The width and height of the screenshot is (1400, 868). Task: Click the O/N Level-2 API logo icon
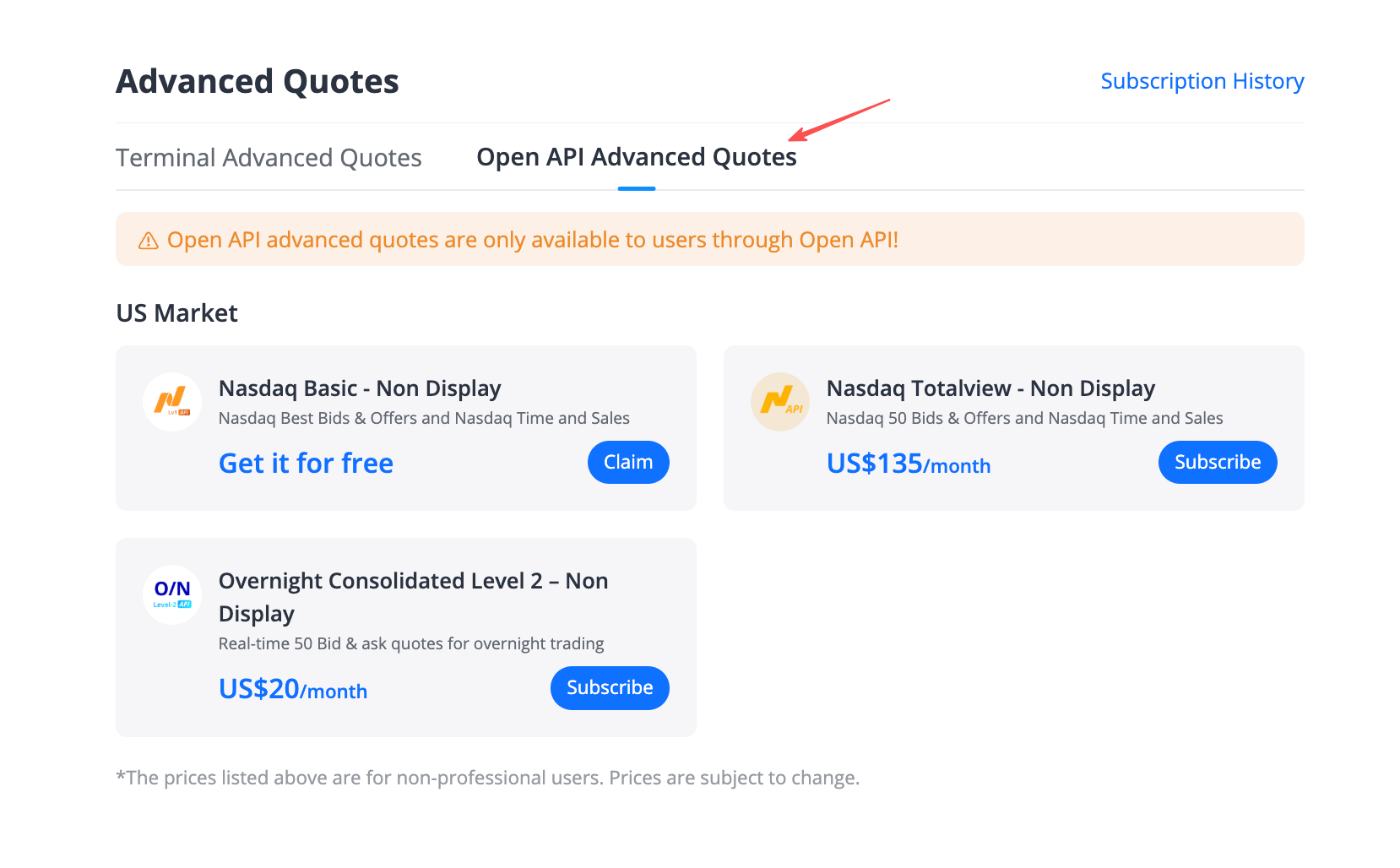(x=172, y=594)
